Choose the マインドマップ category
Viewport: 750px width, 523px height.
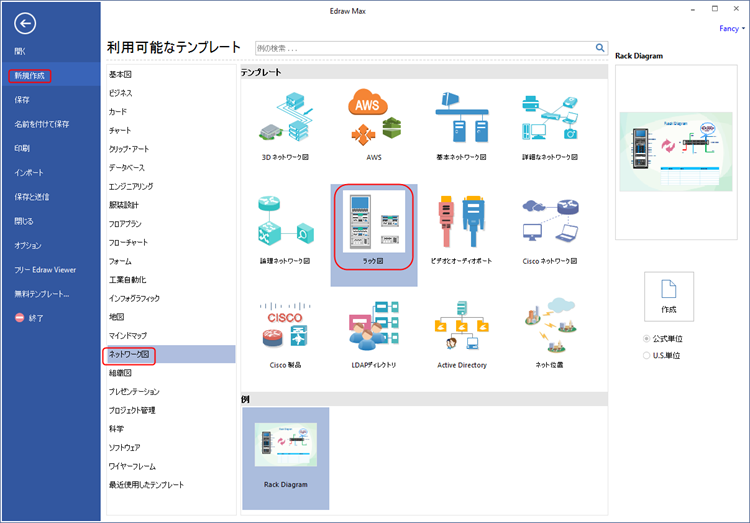pyautogui.click(x=128, y=336)
